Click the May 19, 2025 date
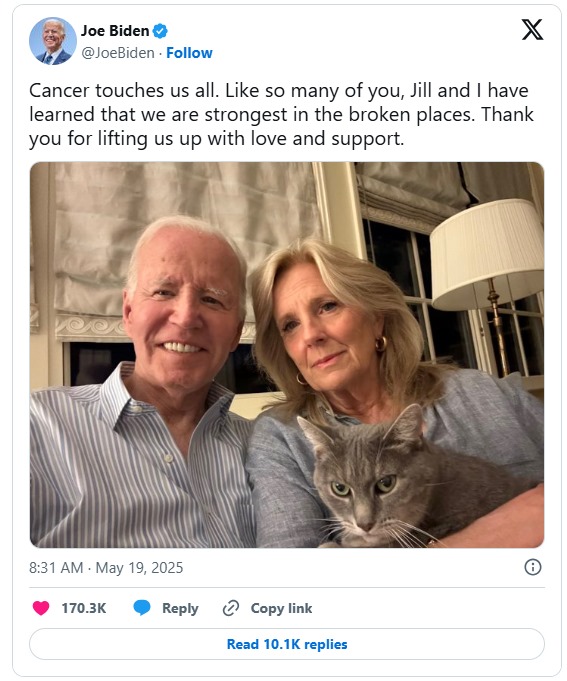This screenshot has width=567, height=681. click(x=139, y=568)
